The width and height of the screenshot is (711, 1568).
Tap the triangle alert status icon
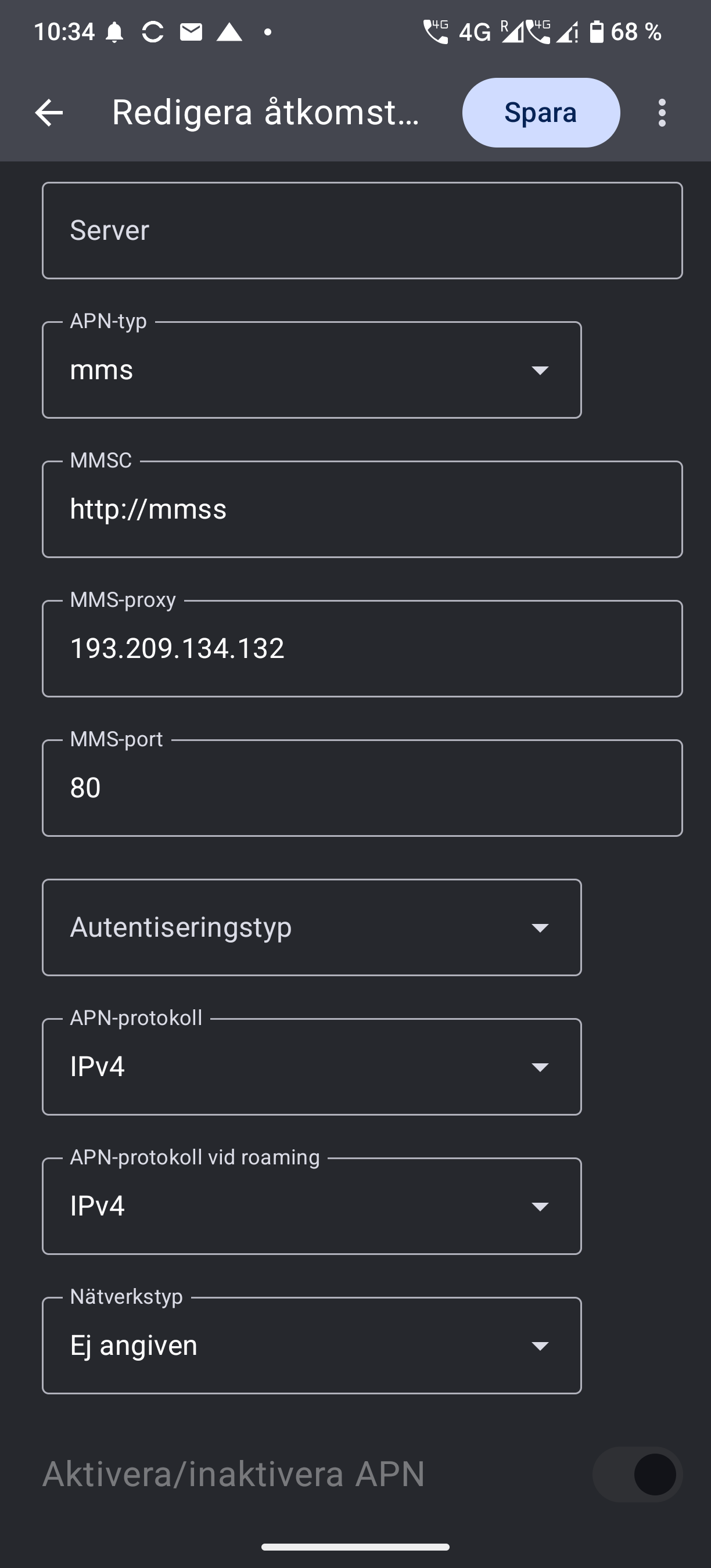point(229,32)
